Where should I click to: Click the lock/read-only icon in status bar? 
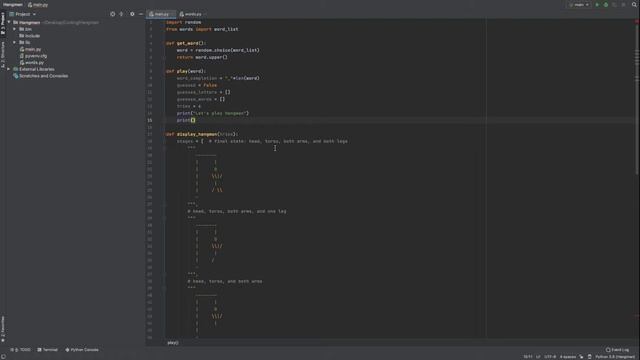pyautogui.click(x=589, y=357)
